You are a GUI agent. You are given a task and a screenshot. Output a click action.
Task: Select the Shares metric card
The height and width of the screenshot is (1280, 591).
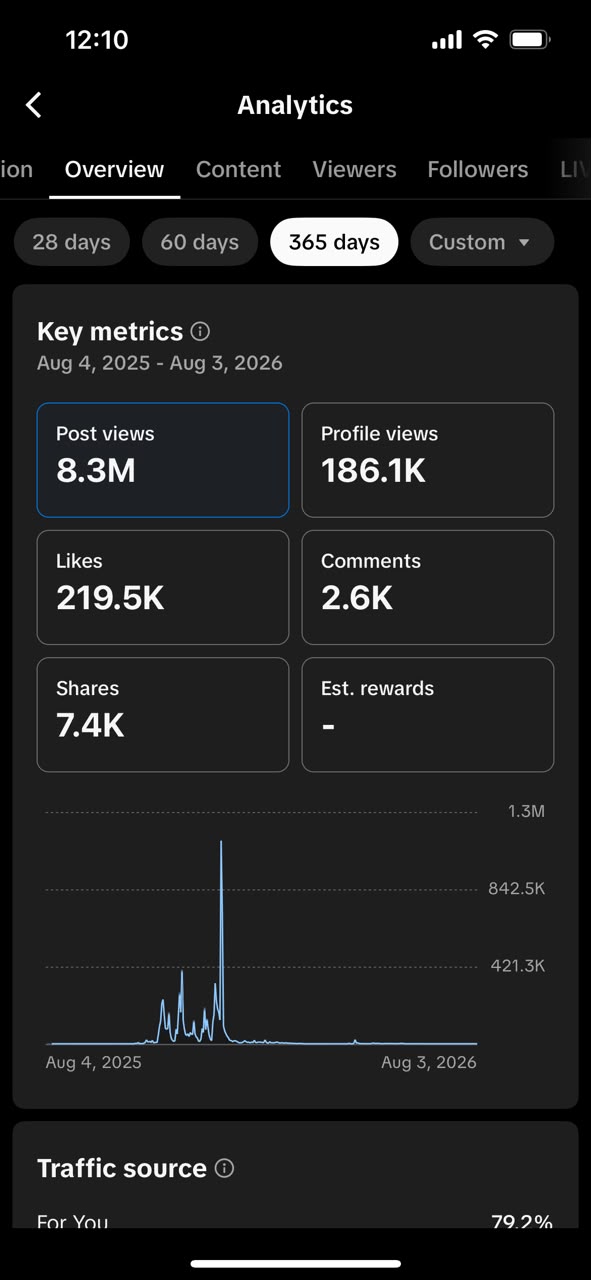coord(163,714)
